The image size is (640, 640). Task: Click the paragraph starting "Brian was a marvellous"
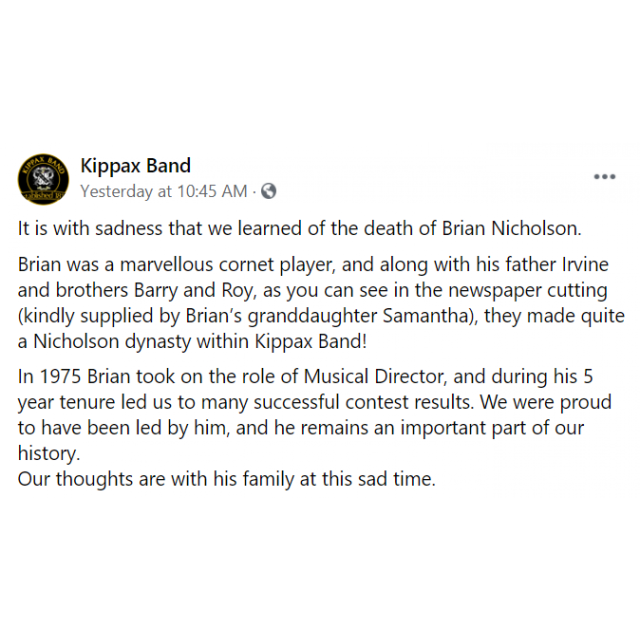click(320, 303)
